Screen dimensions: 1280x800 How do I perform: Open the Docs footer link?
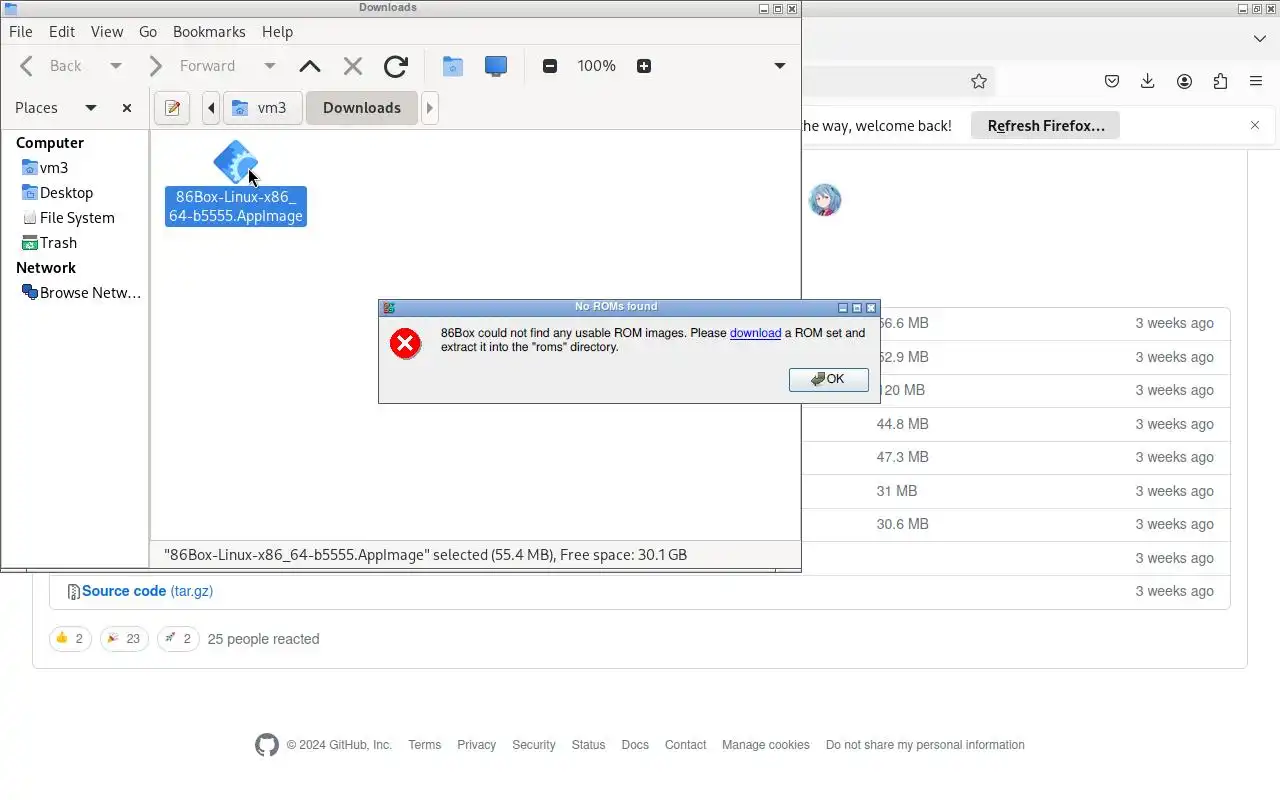[635, 745]
